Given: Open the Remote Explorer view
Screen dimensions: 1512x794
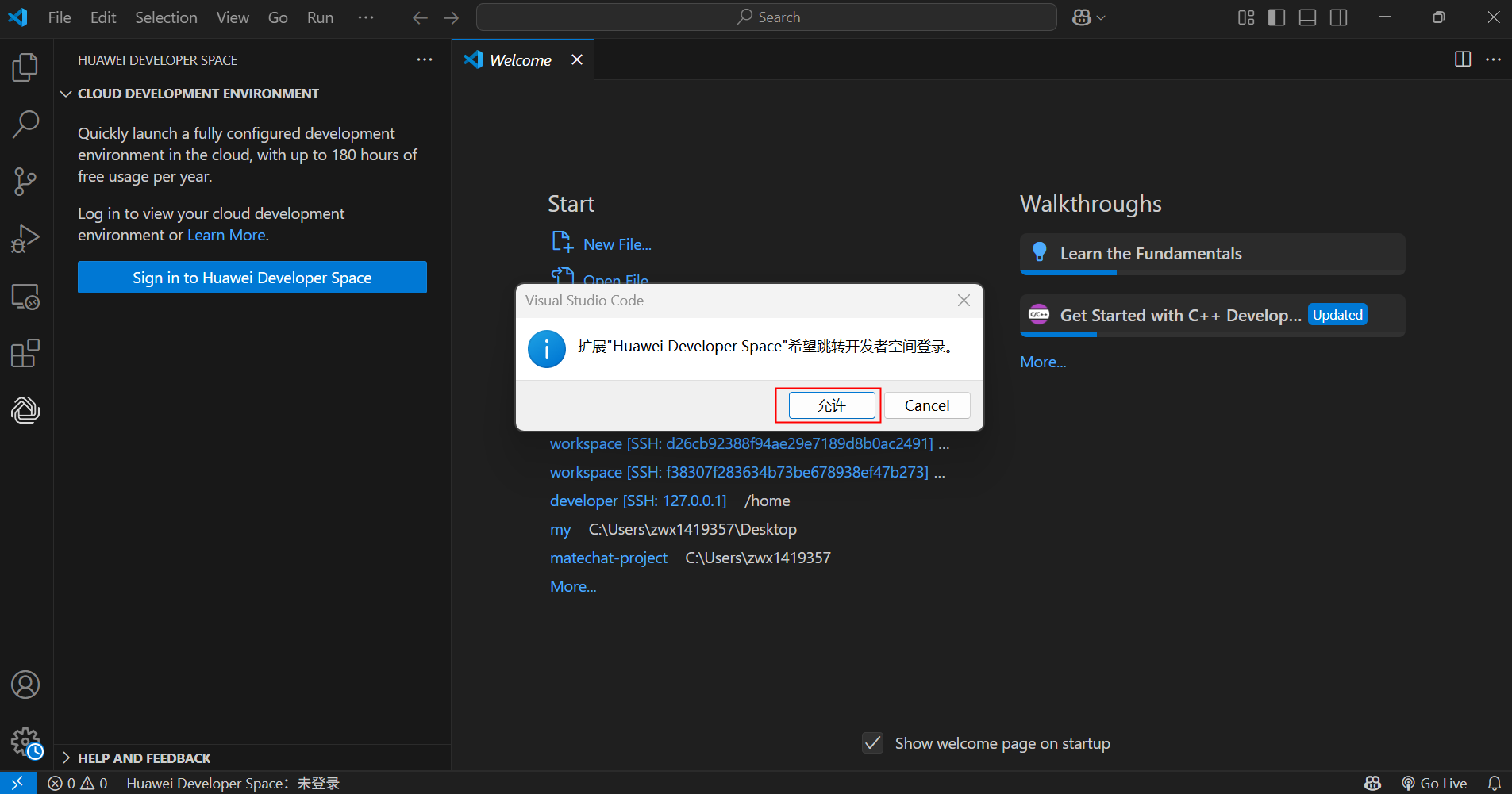Looking at the screenshot, I should coord(25,297).
